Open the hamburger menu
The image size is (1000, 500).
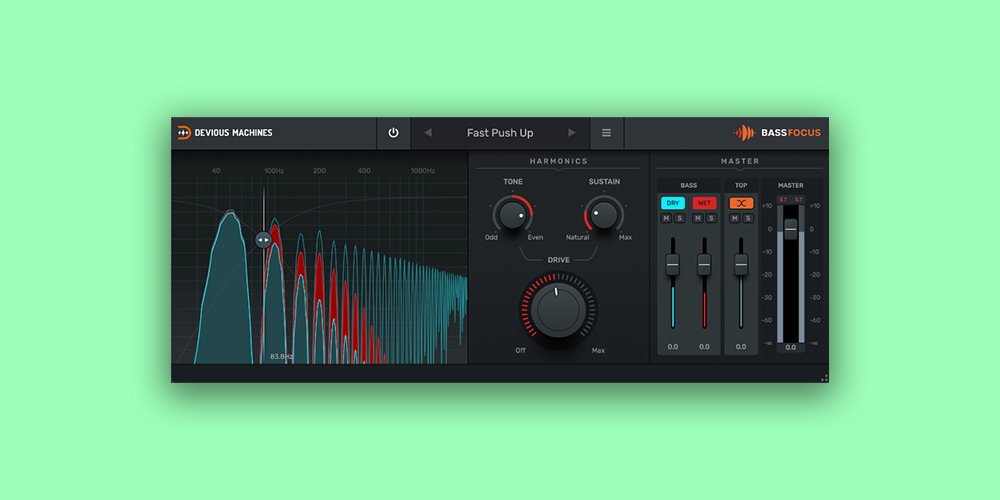tap(606, 133)
